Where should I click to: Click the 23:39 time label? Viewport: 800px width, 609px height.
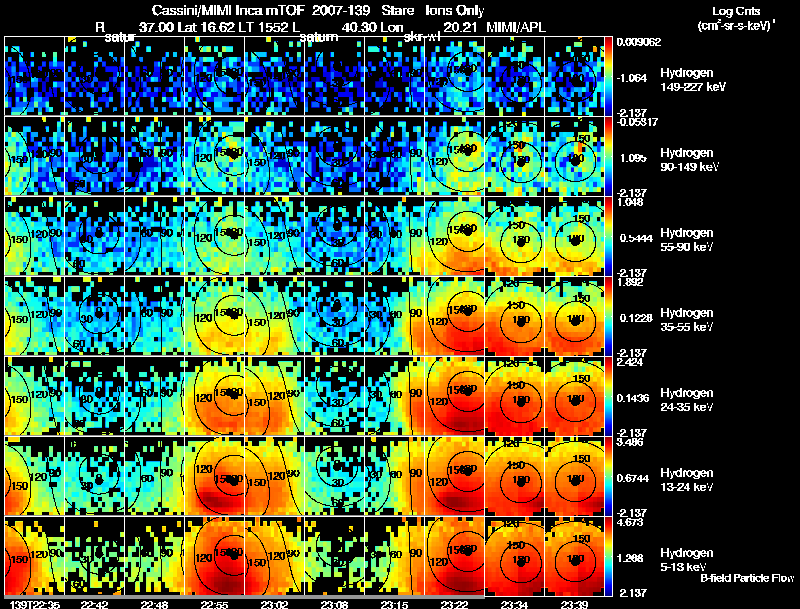(x=574, y=604)
